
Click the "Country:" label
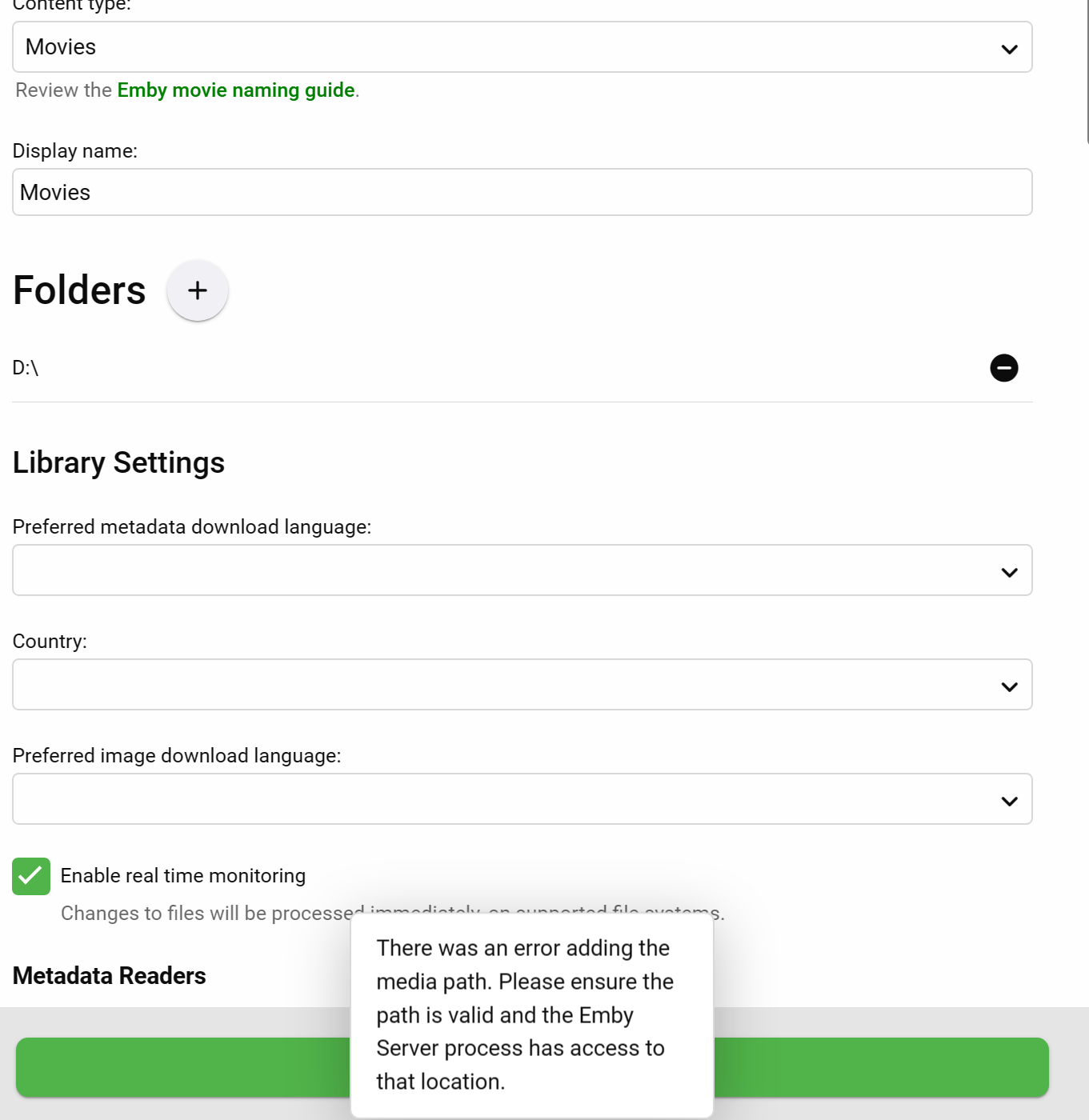[50, 642]
